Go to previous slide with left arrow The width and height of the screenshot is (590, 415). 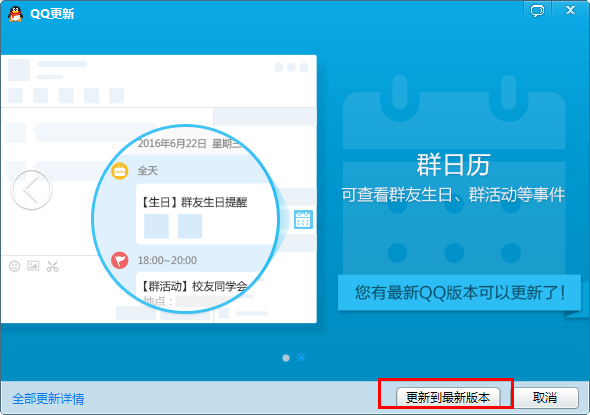coord(31,190)
